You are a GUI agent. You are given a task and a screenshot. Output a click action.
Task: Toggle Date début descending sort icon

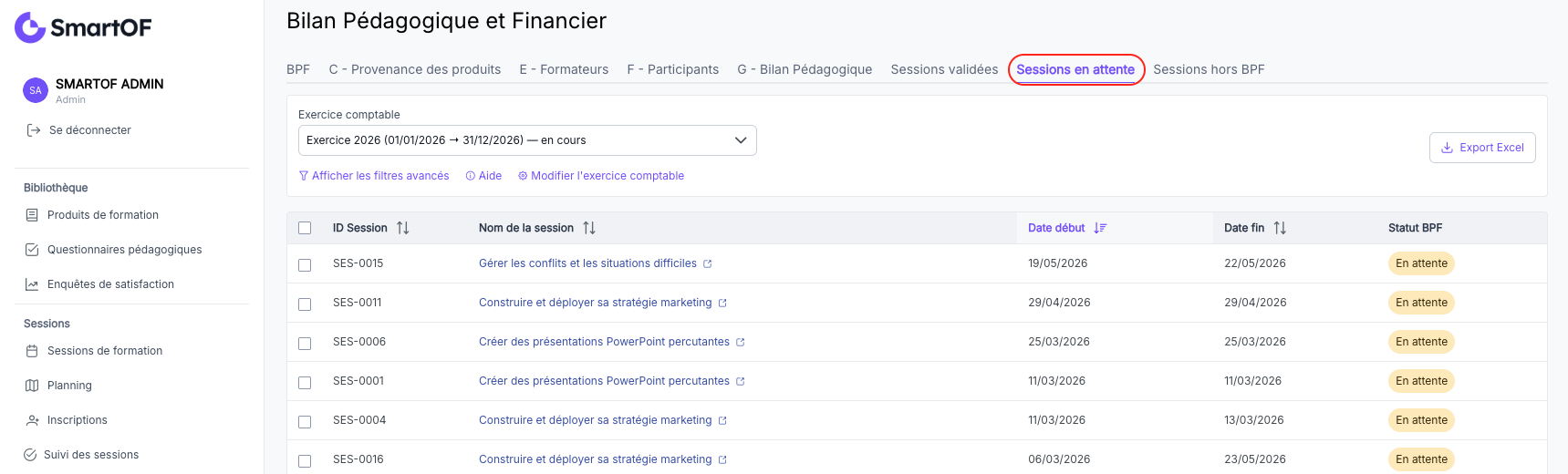1100,228
